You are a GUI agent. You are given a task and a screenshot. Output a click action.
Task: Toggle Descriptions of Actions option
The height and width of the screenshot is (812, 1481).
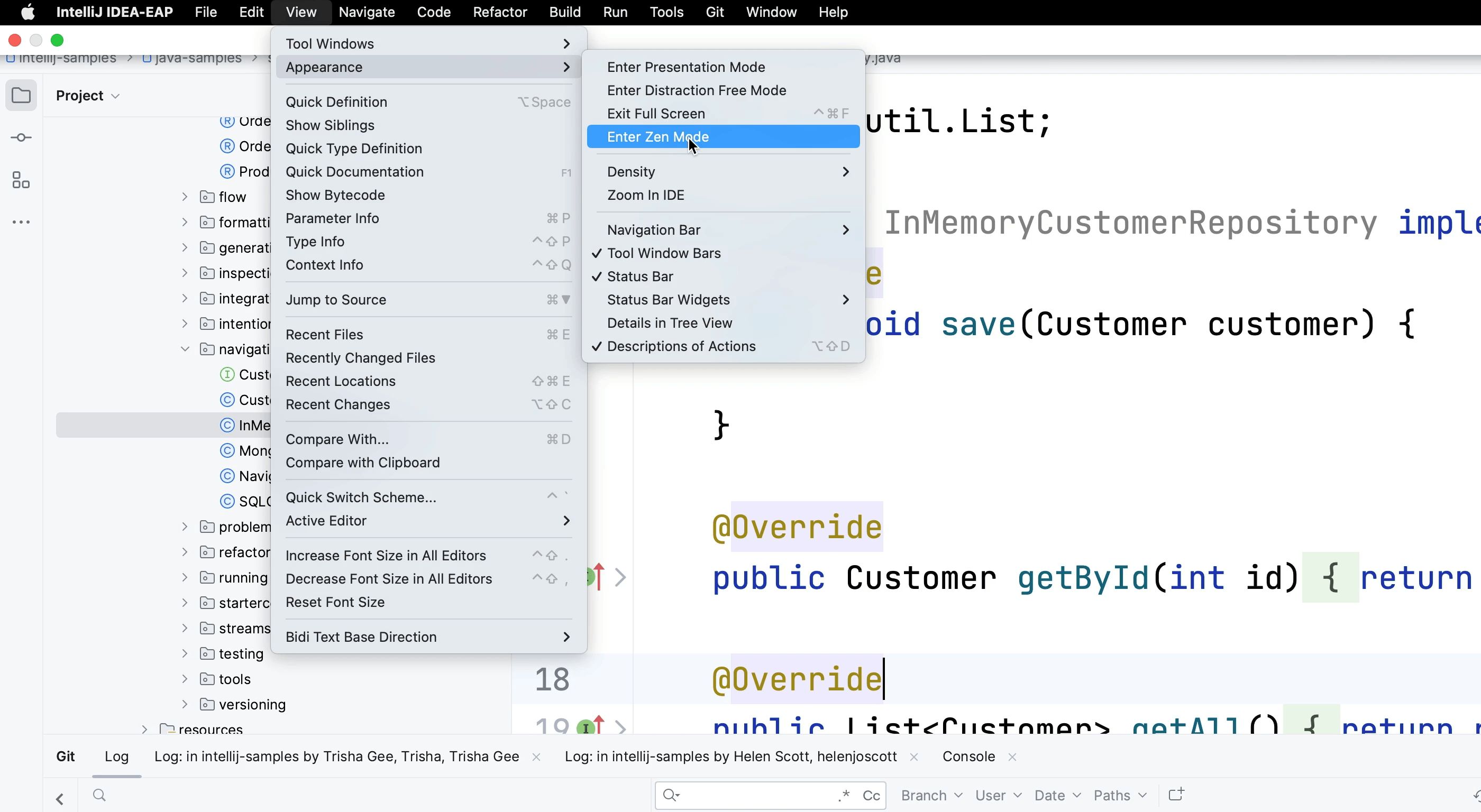point(723,346)
